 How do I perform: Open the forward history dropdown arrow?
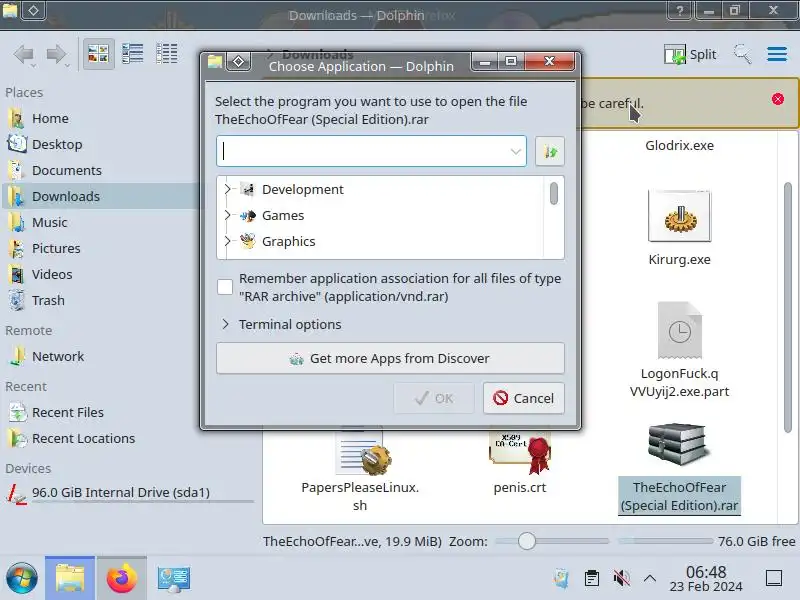point(66,66)
